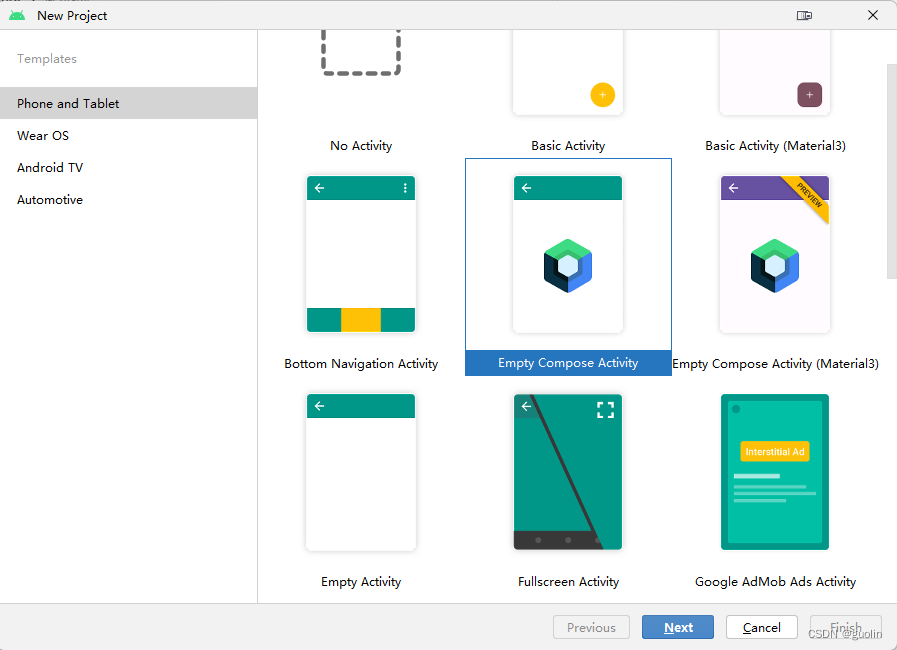Select the Fullscreen Activity template thumbnail
The image size is (897, 650).
(x=568, y=472)
